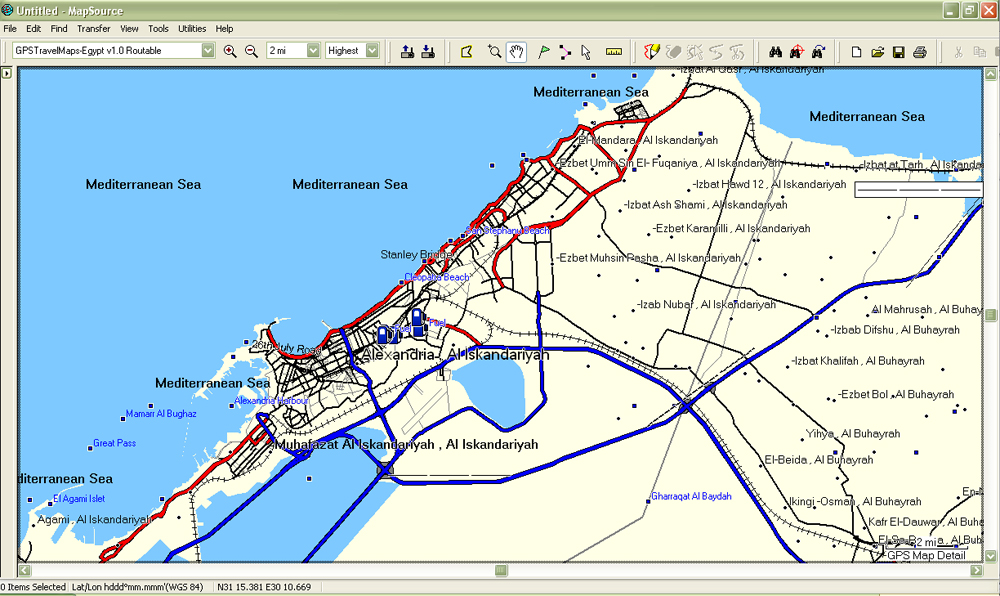The height and width of the screenshot is (596, 1000).
Task: Open the Utilities menu
Action: click(x=191, y=28)
